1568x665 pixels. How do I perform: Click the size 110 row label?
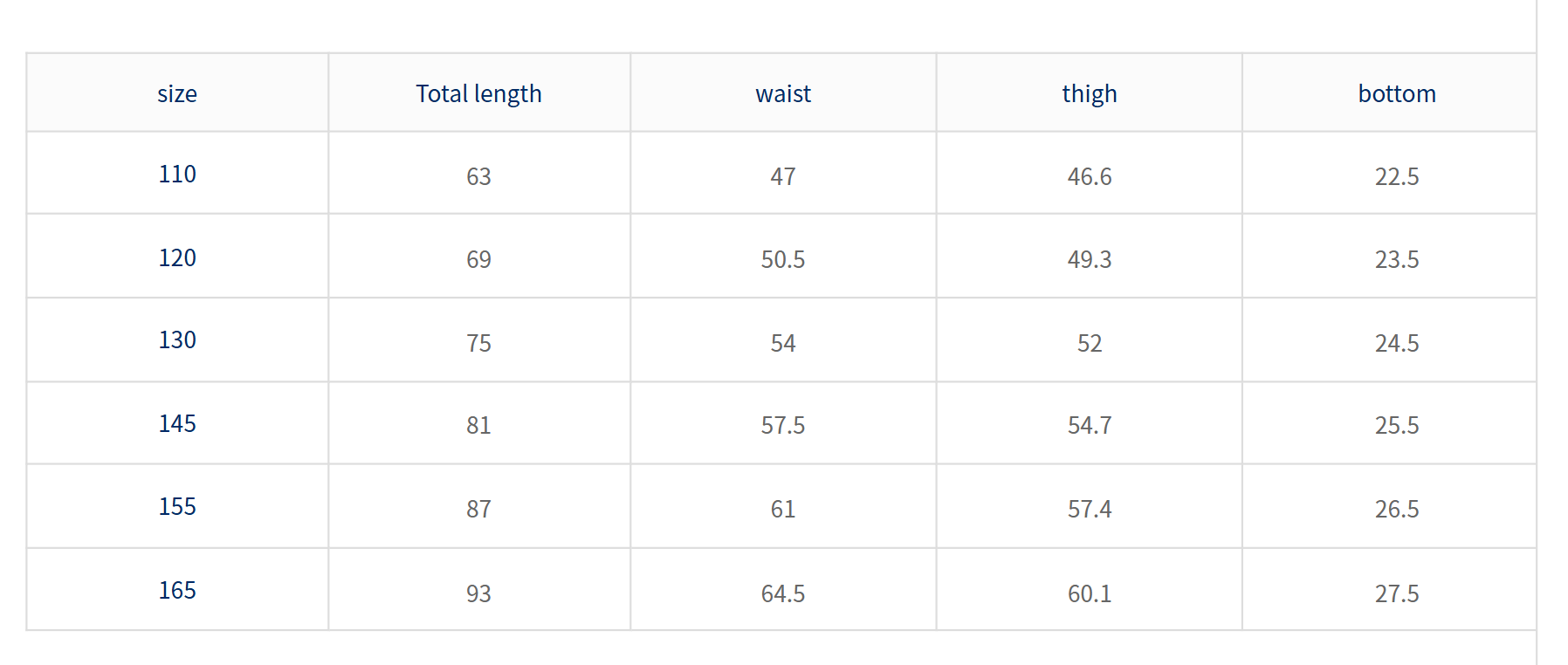click(x=177, y=175)
